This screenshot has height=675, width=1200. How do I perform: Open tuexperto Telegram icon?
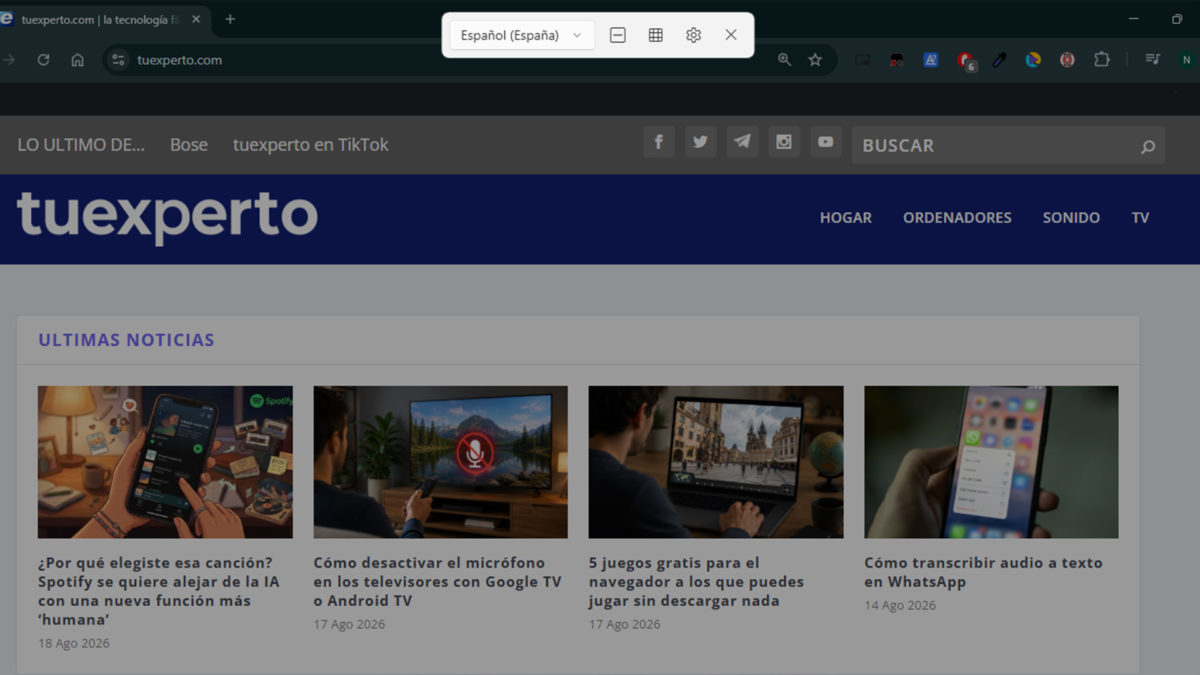[x=742, y=142]
